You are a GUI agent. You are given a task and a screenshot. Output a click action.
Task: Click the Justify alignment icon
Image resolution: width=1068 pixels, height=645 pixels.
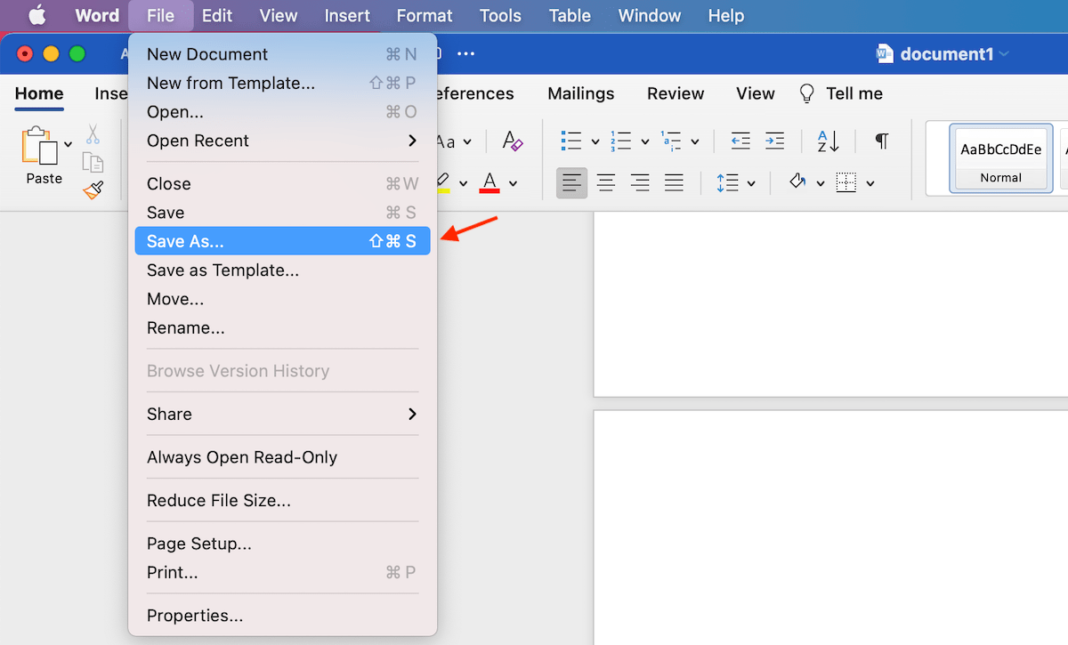click(673, 182)
